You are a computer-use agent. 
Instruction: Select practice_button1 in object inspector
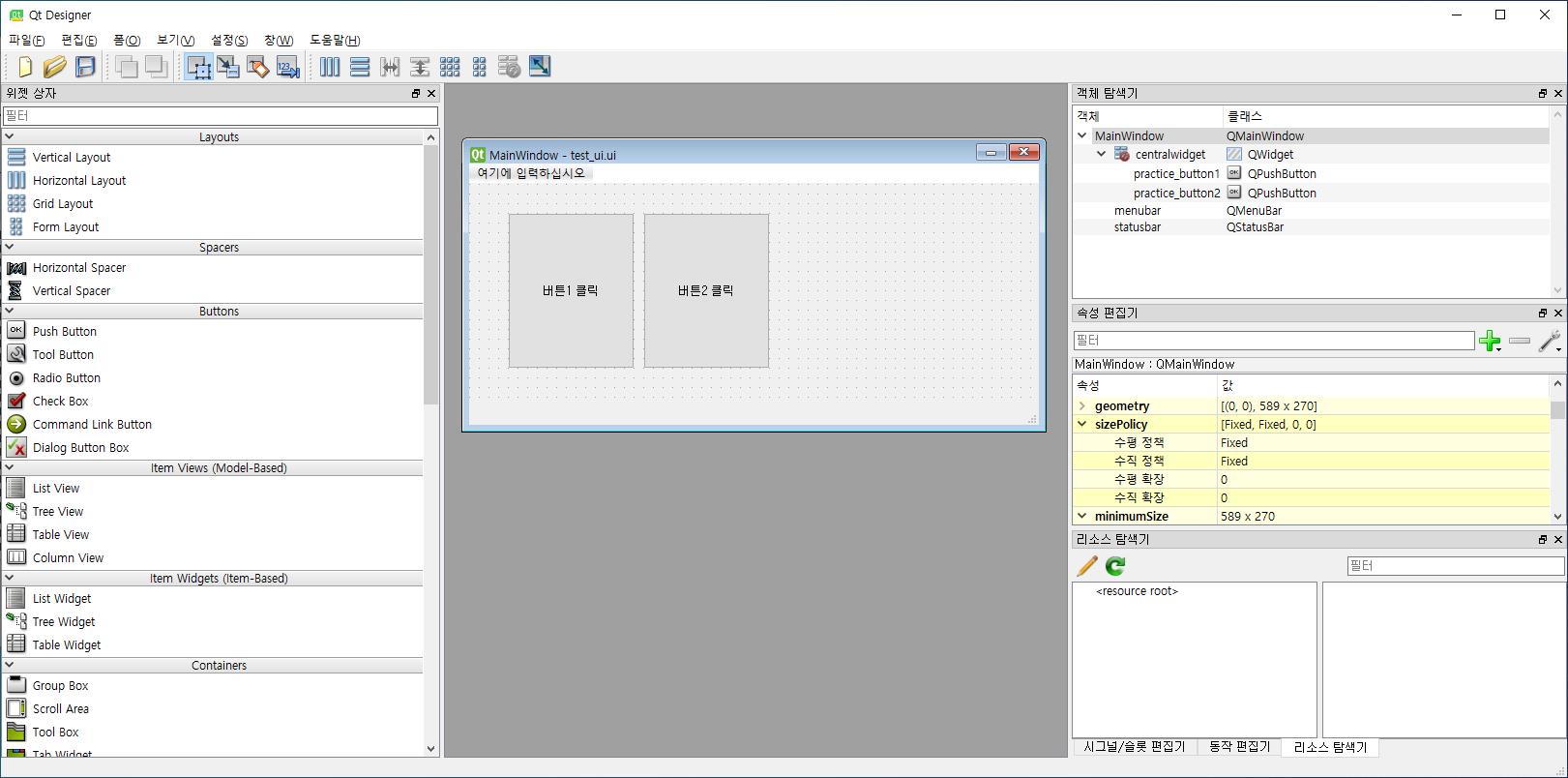tap(1176, 174)
